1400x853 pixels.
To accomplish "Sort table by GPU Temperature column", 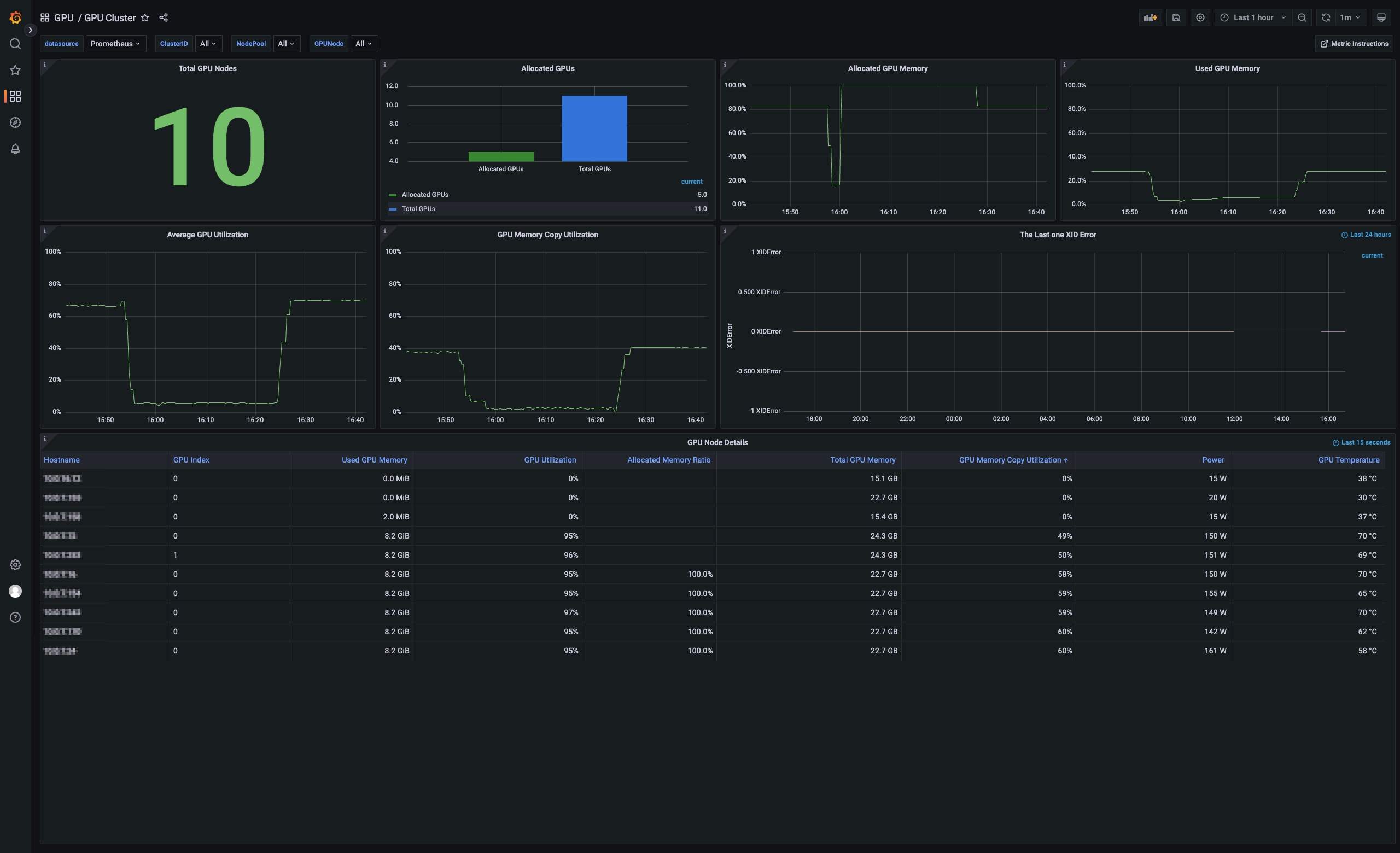I will coord(1348,460).
